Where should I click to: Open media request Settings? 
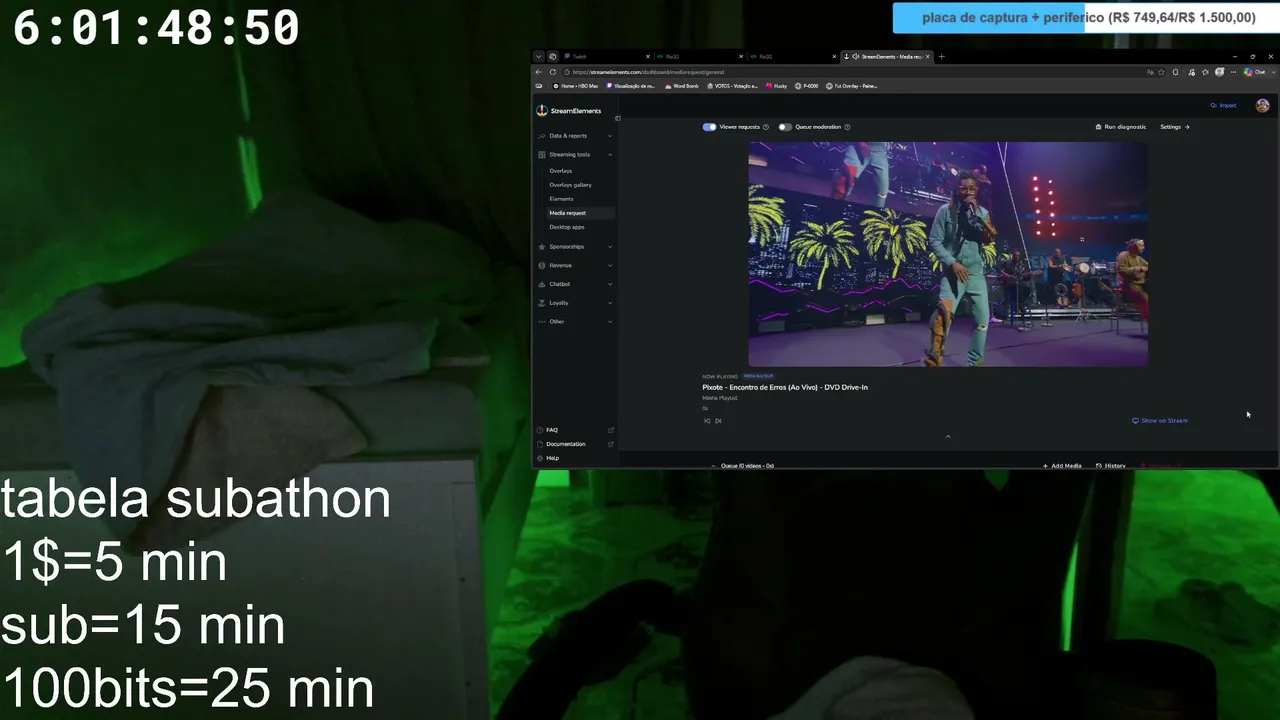(x=1175, y=127)
